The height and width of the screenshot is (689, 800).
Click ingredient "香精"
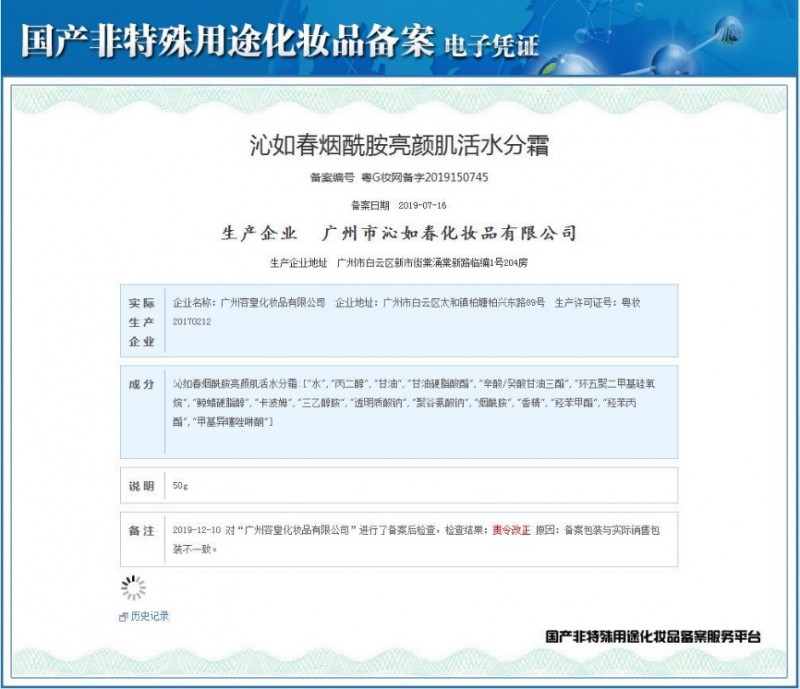530,403
